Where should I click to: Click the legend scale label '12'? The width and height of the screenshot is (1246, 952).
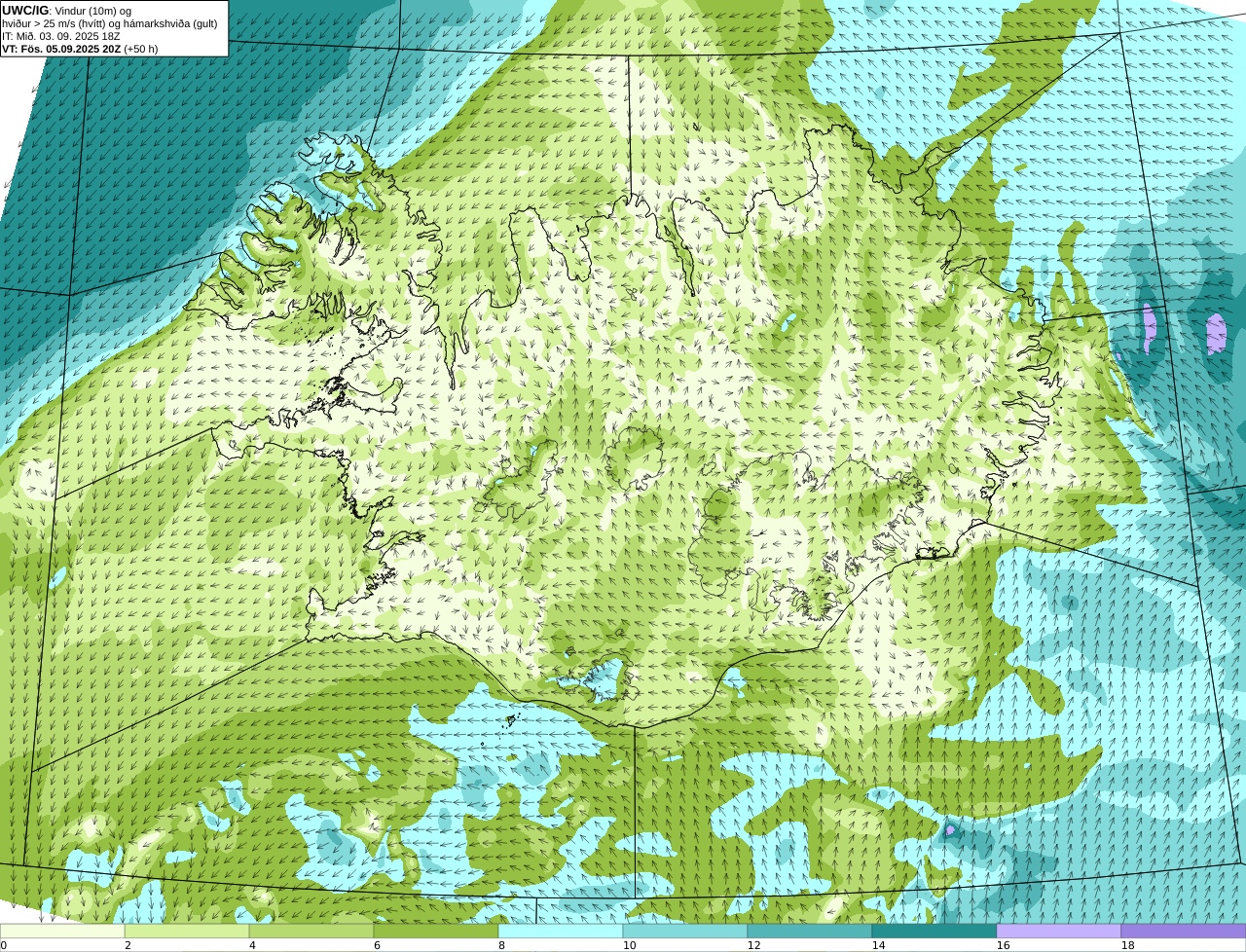753,945
